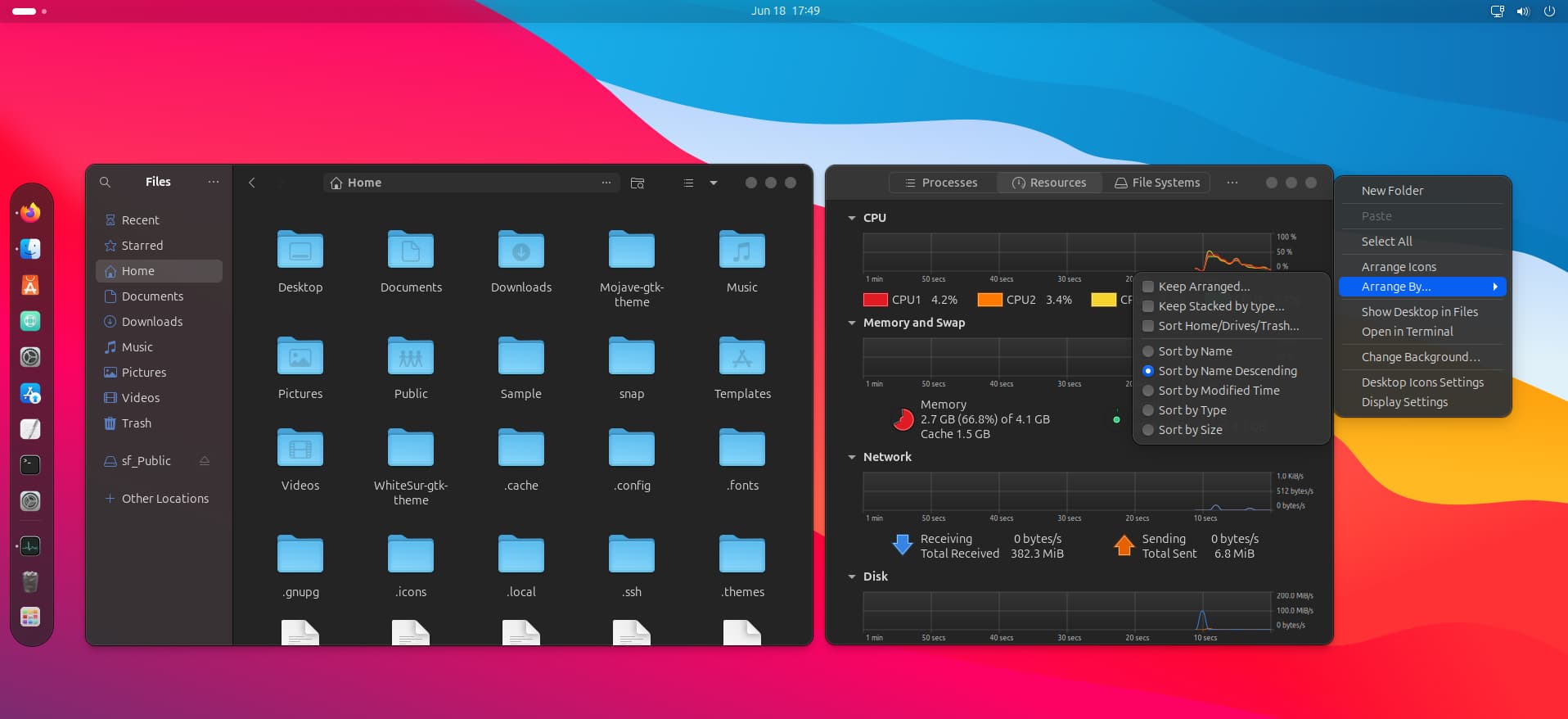The width and height of the screenshot is (1568, 719).
Task: Open Display Settings entry
Action: [1422, 402]
